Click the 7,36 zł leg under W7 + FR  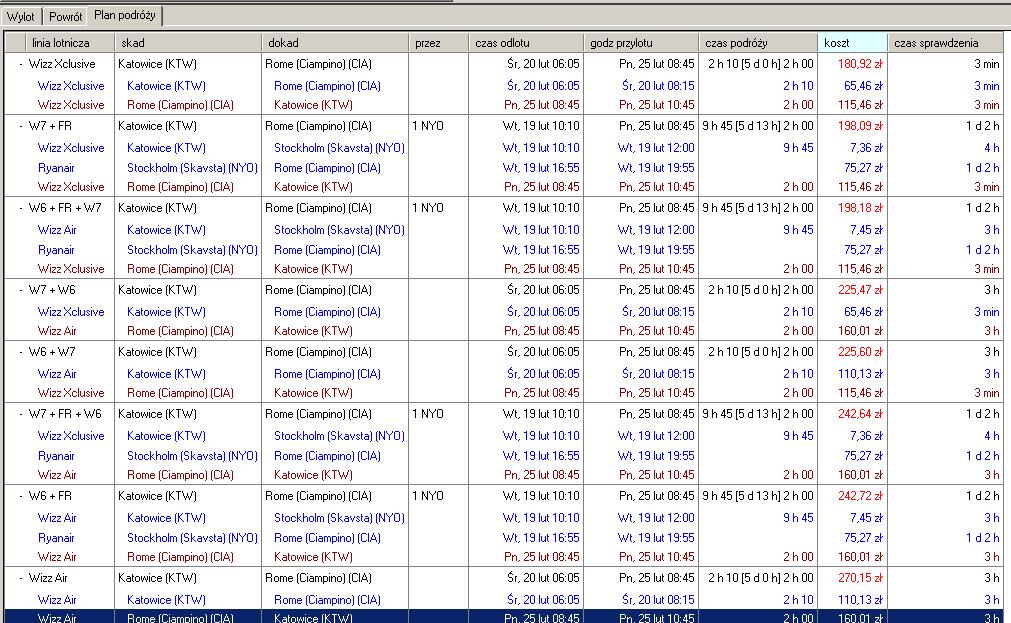pos(866,148)
